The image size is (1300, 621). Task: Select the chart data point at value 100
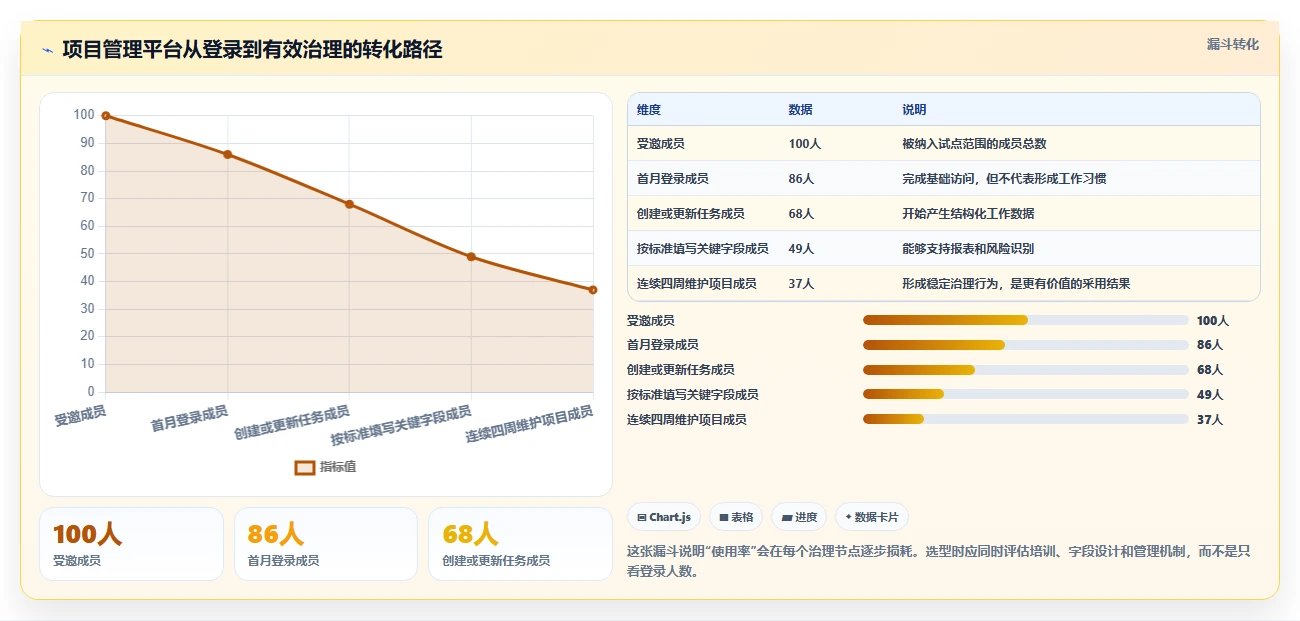tap(106, 116)
